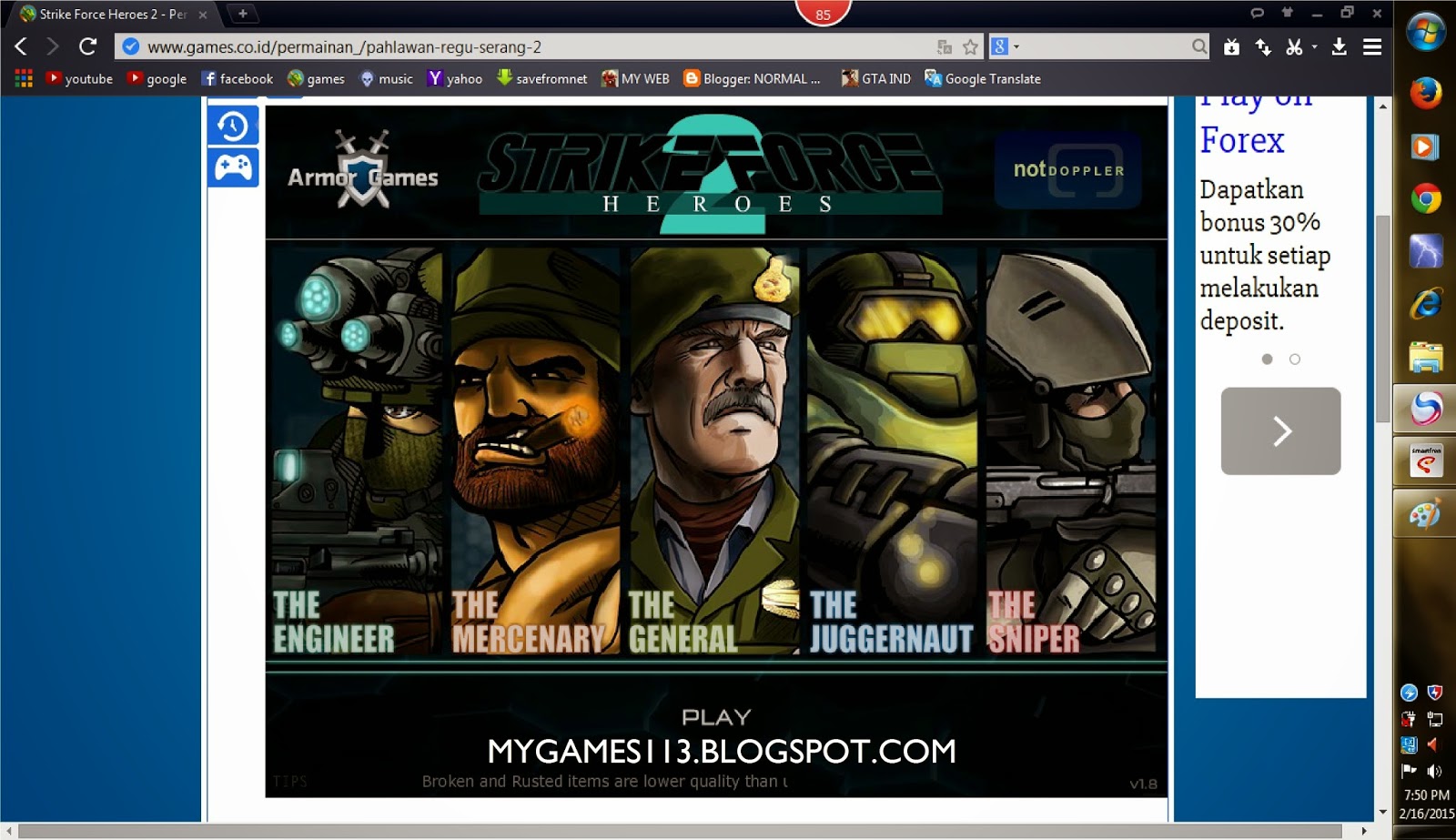Viewport: 1456px width, 840px height.
Task: Click the notDoppler logo on the title screen
Action: click(x=1068, y=170)
